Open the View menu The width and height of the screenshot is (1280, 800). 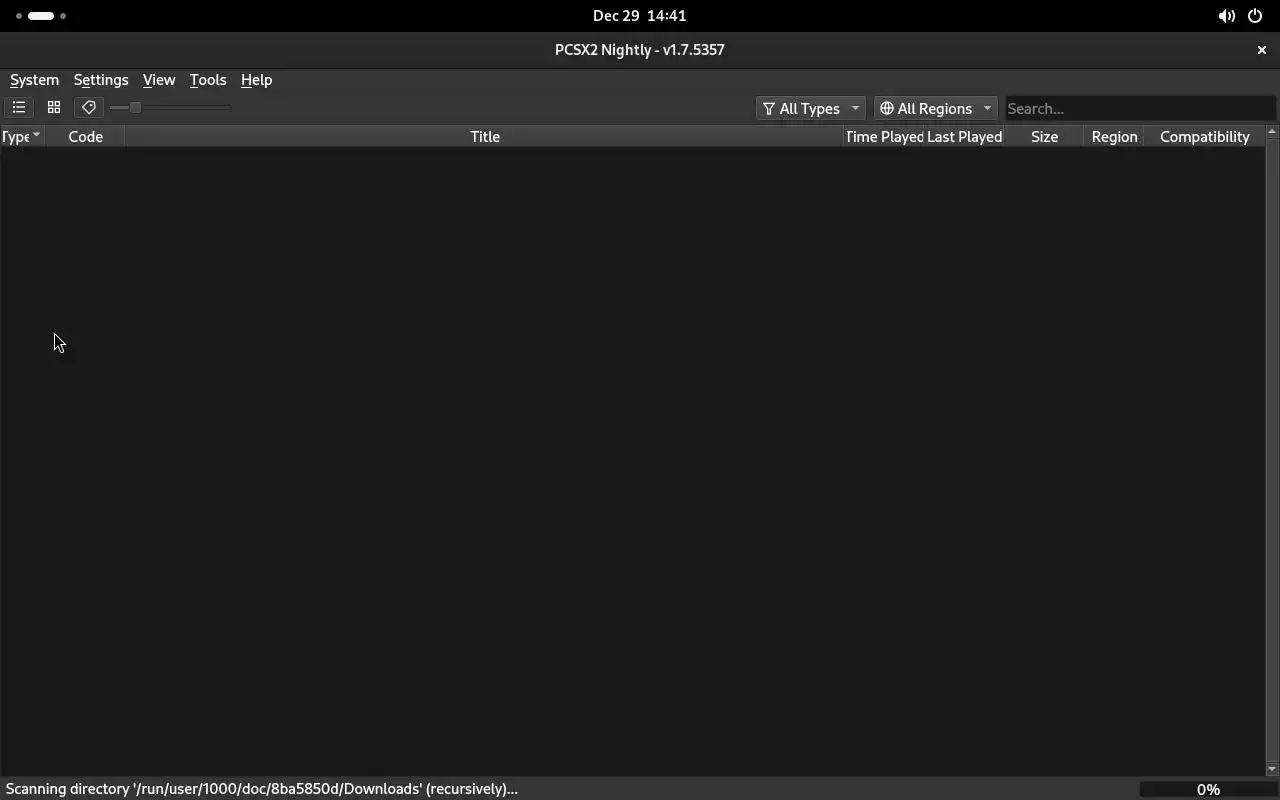(159, 80)
